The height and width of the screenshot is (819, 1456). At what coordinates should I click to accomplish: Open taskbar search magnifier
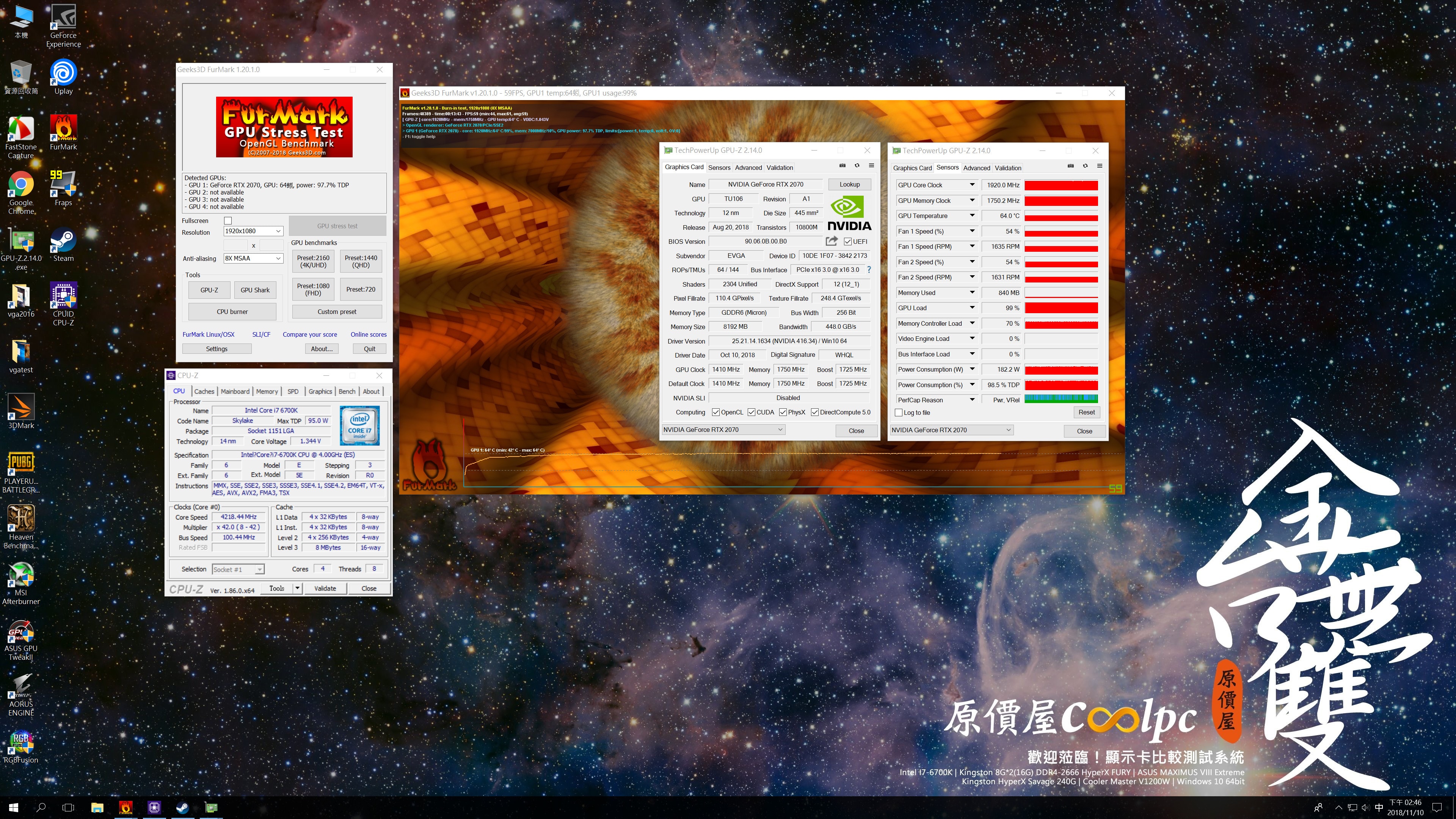coord(41,808)
